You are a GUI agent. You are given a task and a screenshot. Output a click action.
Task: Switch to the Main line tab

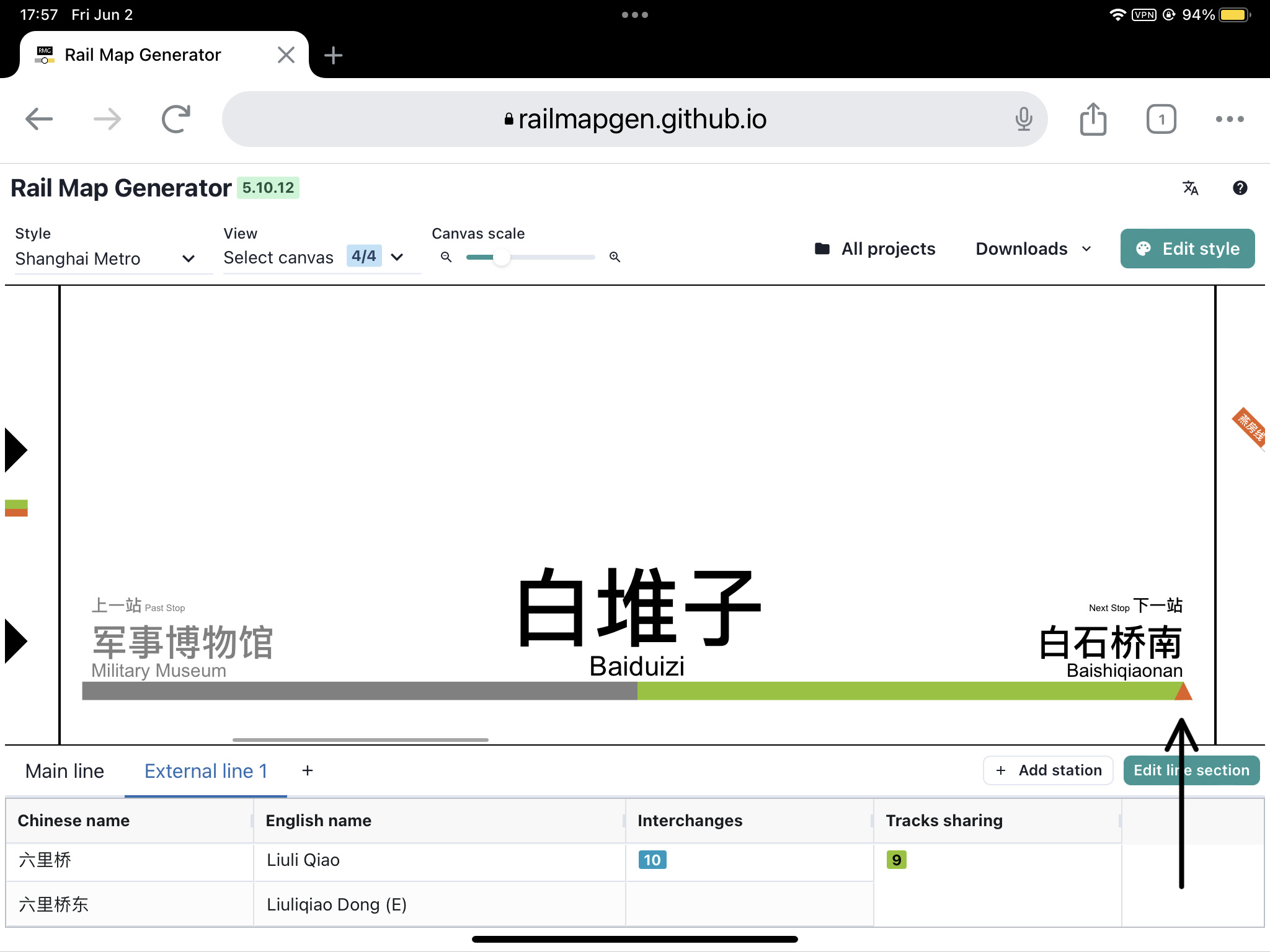click(x=64, y=770)
